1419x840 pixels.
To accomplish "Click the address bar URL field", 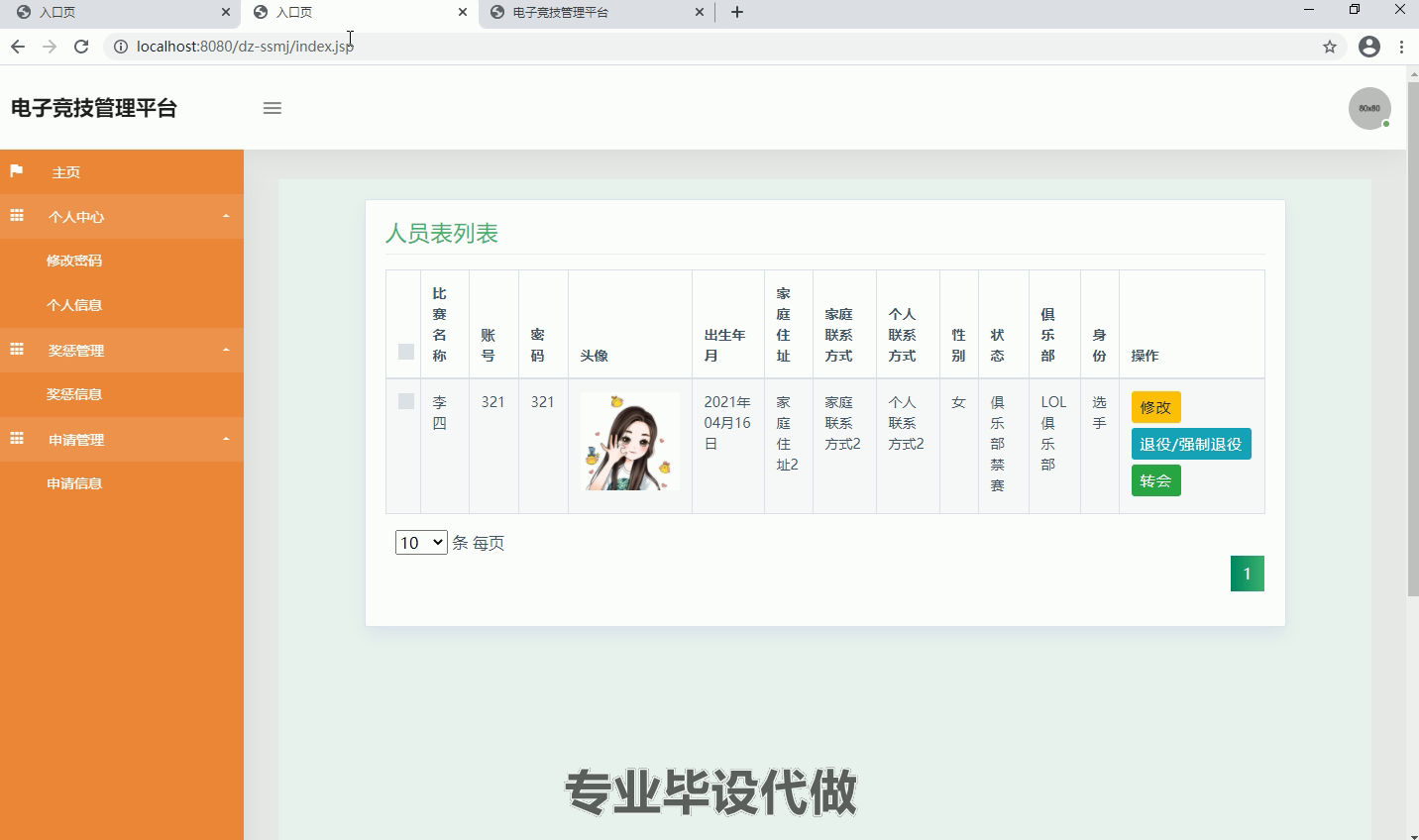I will (x=723, y=47).
